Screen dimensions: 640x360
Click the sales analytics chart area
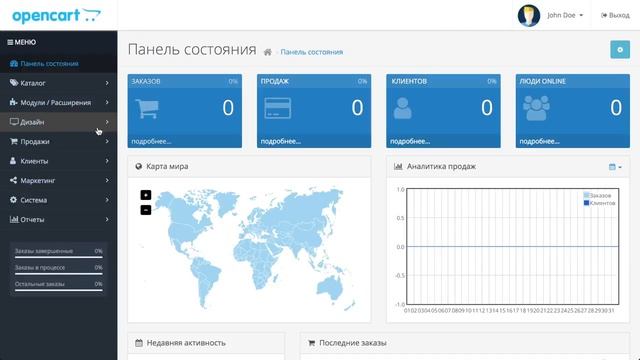tap(513, 247)
